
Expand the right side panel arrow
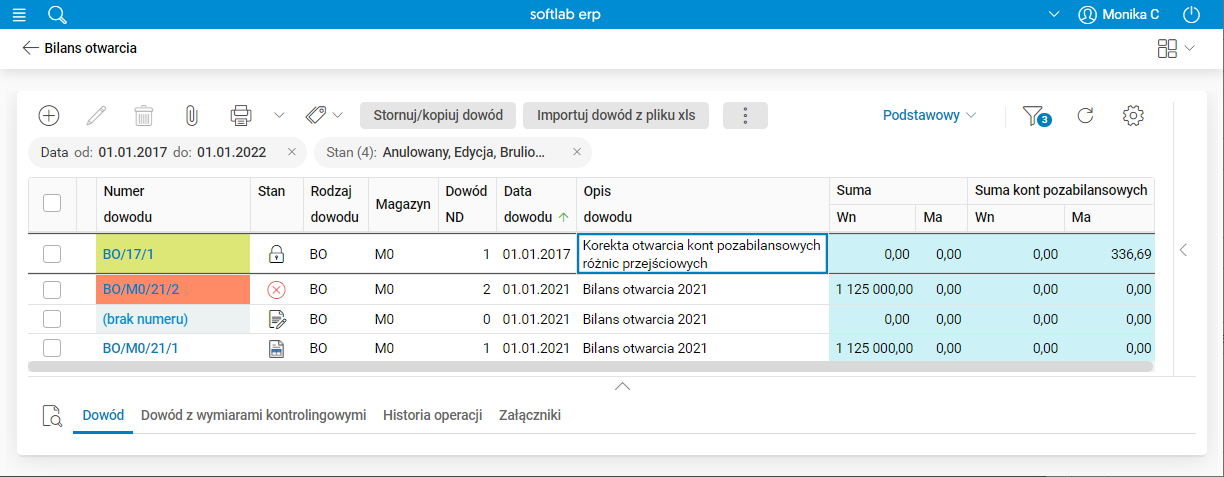click(1184, 250)
